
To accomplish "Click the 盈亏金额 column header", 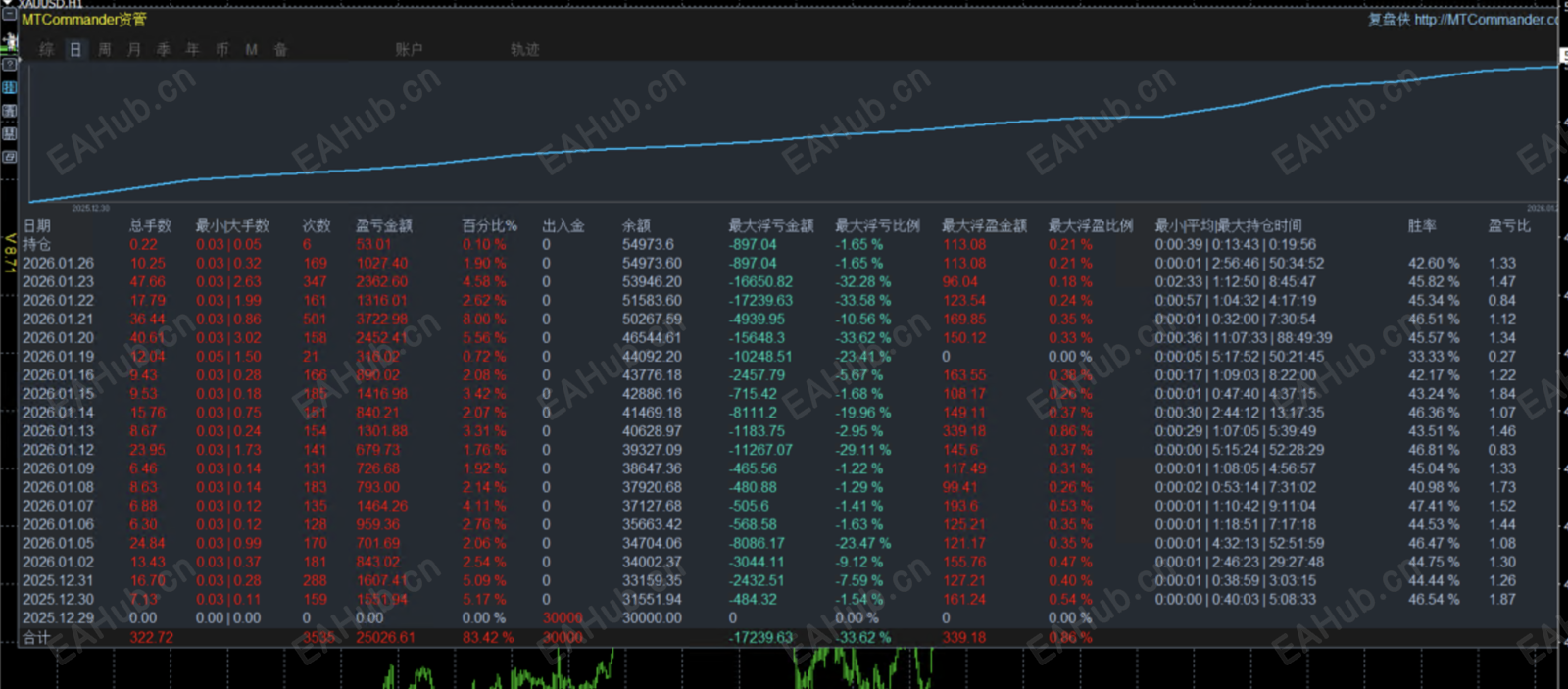I will tap(384, 225).
